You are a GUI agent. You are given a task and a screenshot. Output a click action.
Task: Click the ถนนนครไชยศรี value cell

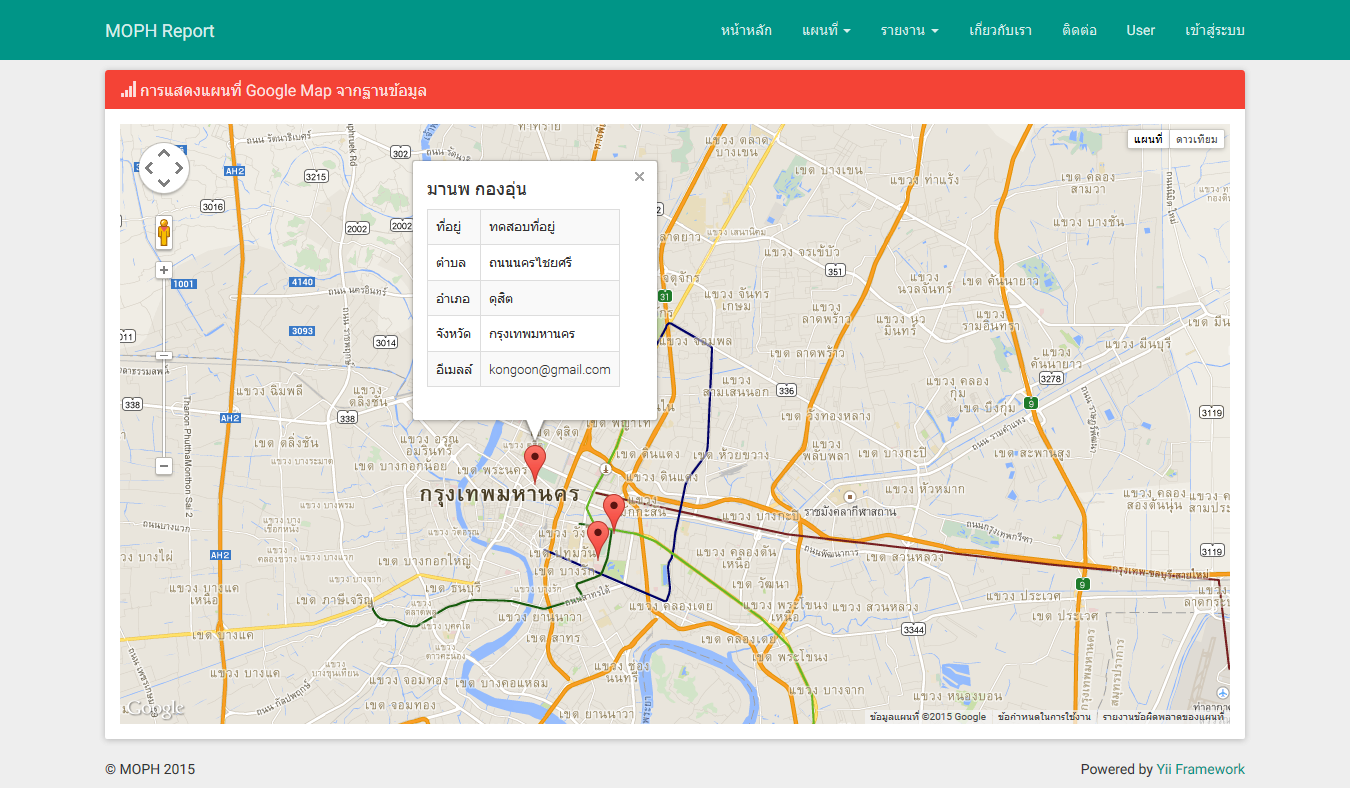click(x=550, y=263)
